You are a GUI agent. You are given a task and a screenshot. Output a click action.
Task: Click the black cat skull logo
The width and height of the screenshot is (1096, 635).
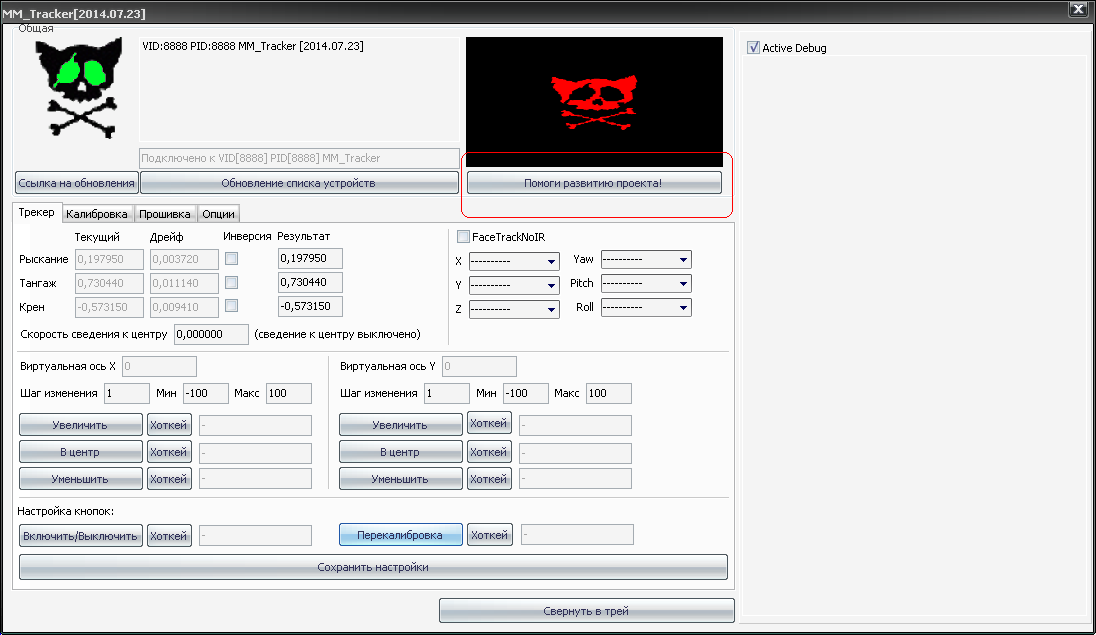tap(79, 88)
